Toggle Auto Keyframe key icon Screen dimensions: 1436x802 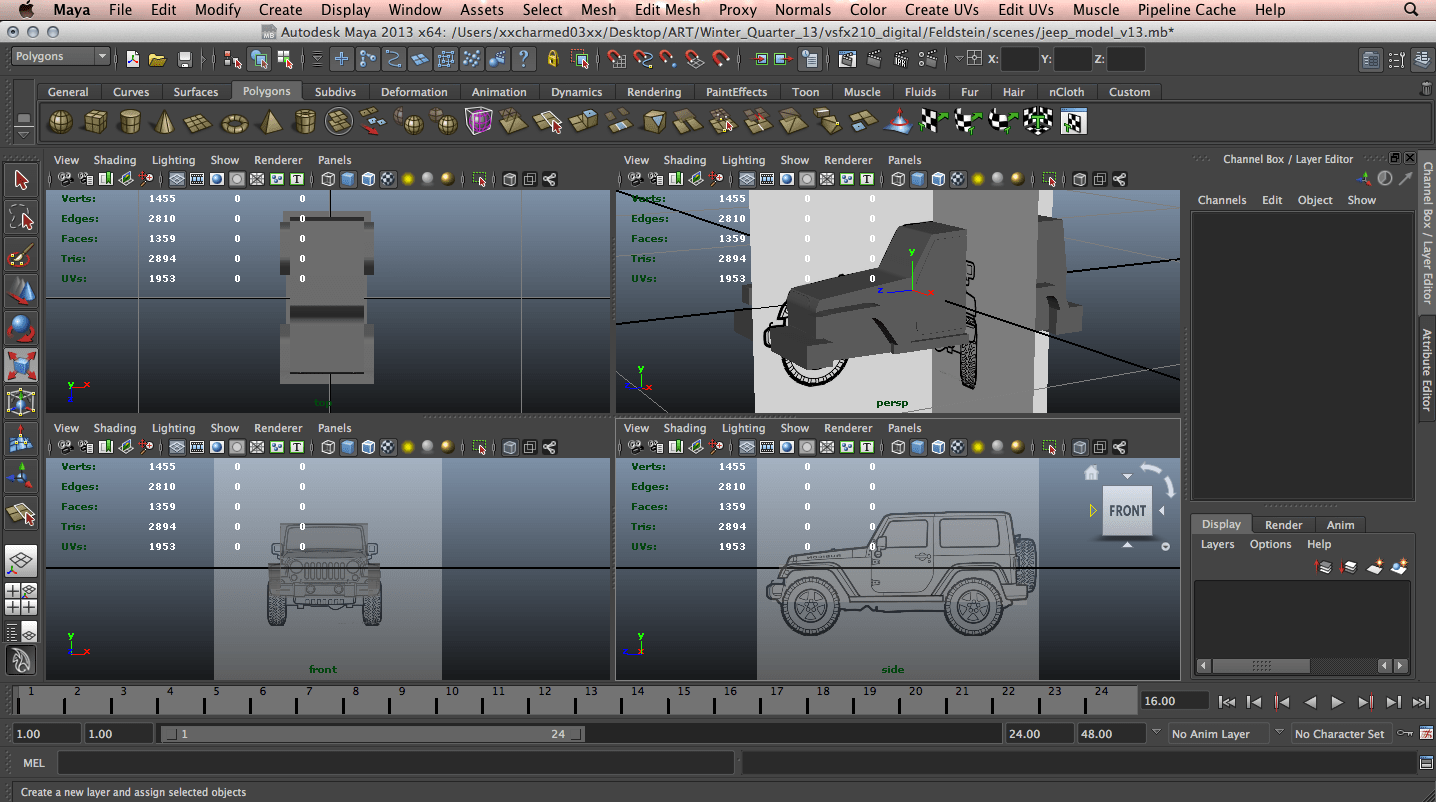(x=1404, y=733)
